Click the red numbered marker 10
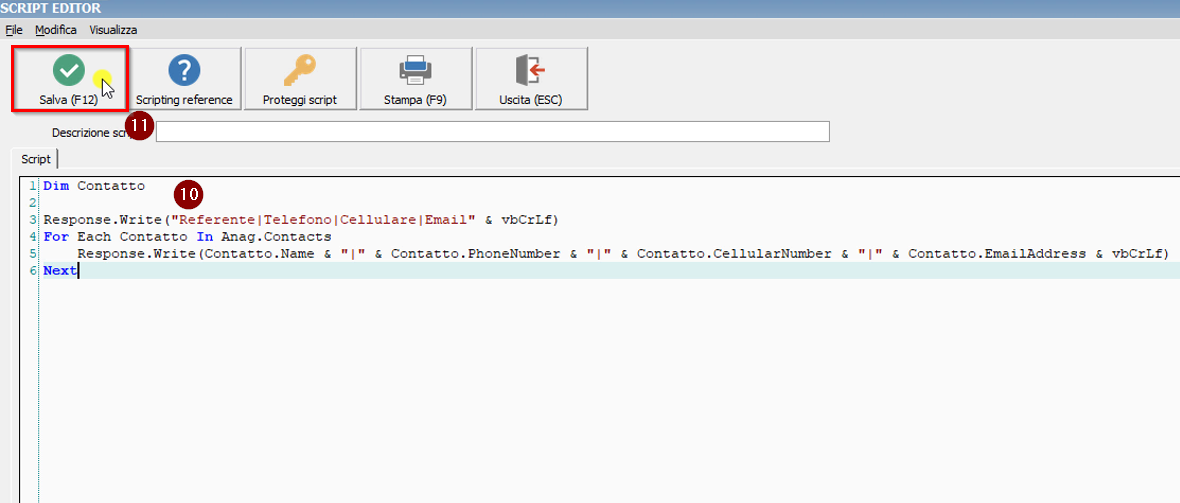Screen dimensions: 1180x503 [188, 193]
